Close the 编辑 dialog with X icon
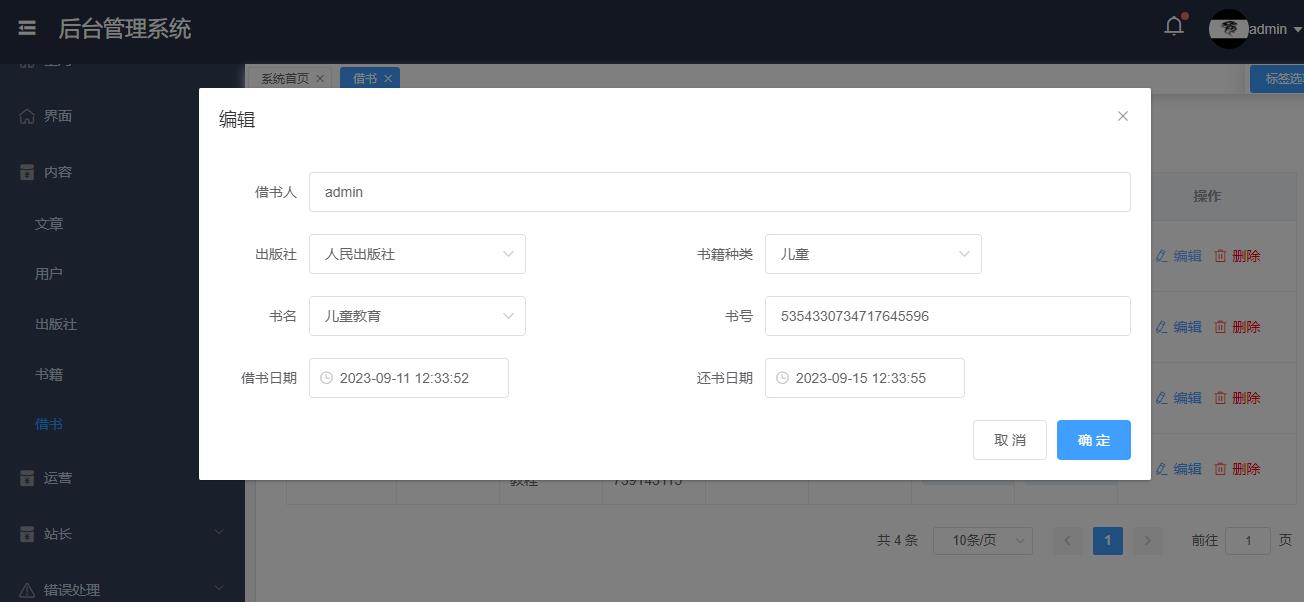Image resolution: width=1304 pixels, height=602 pixels. 1122,116
